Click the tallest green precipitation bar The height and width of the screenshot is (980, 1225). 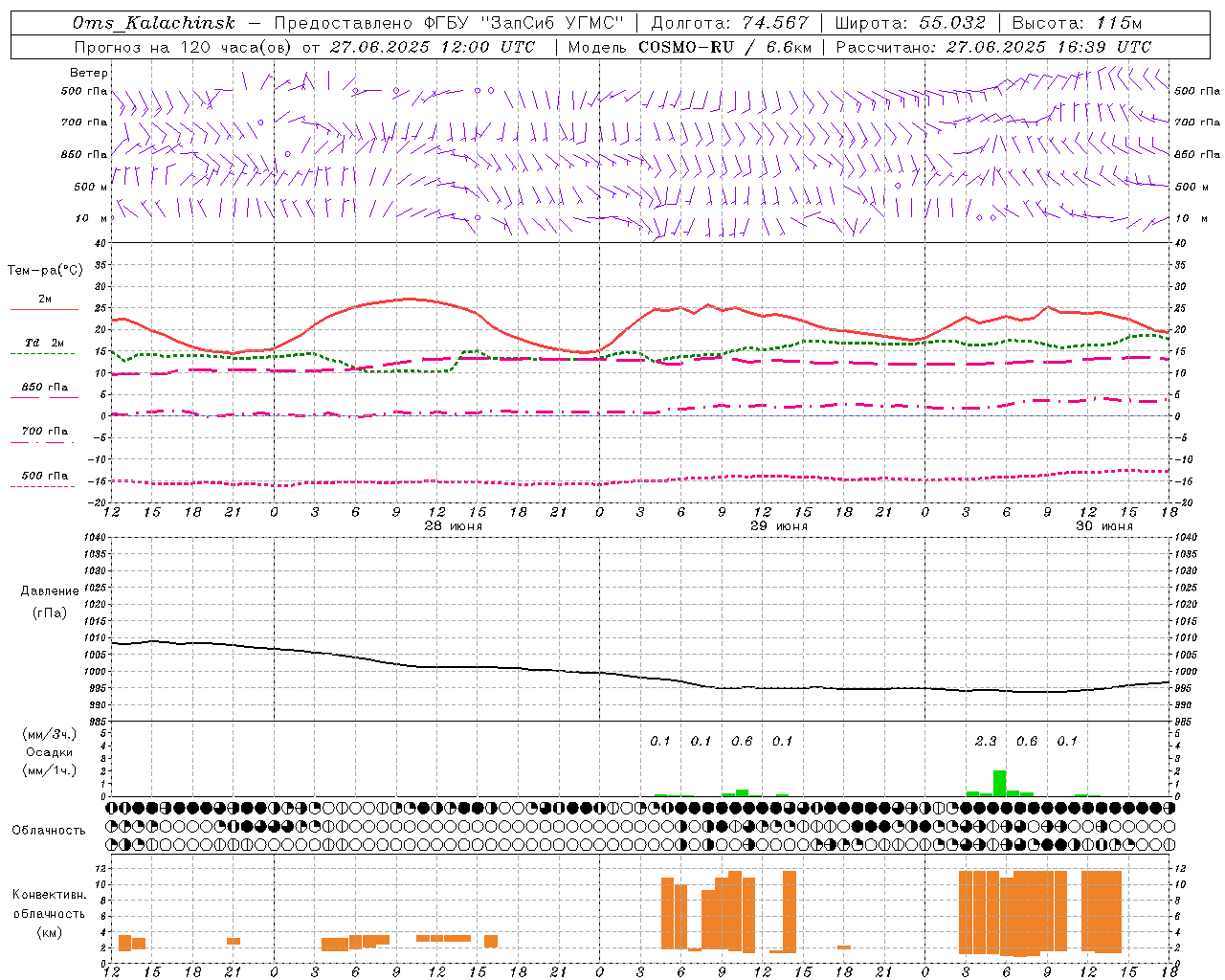[x=999, y=783]
